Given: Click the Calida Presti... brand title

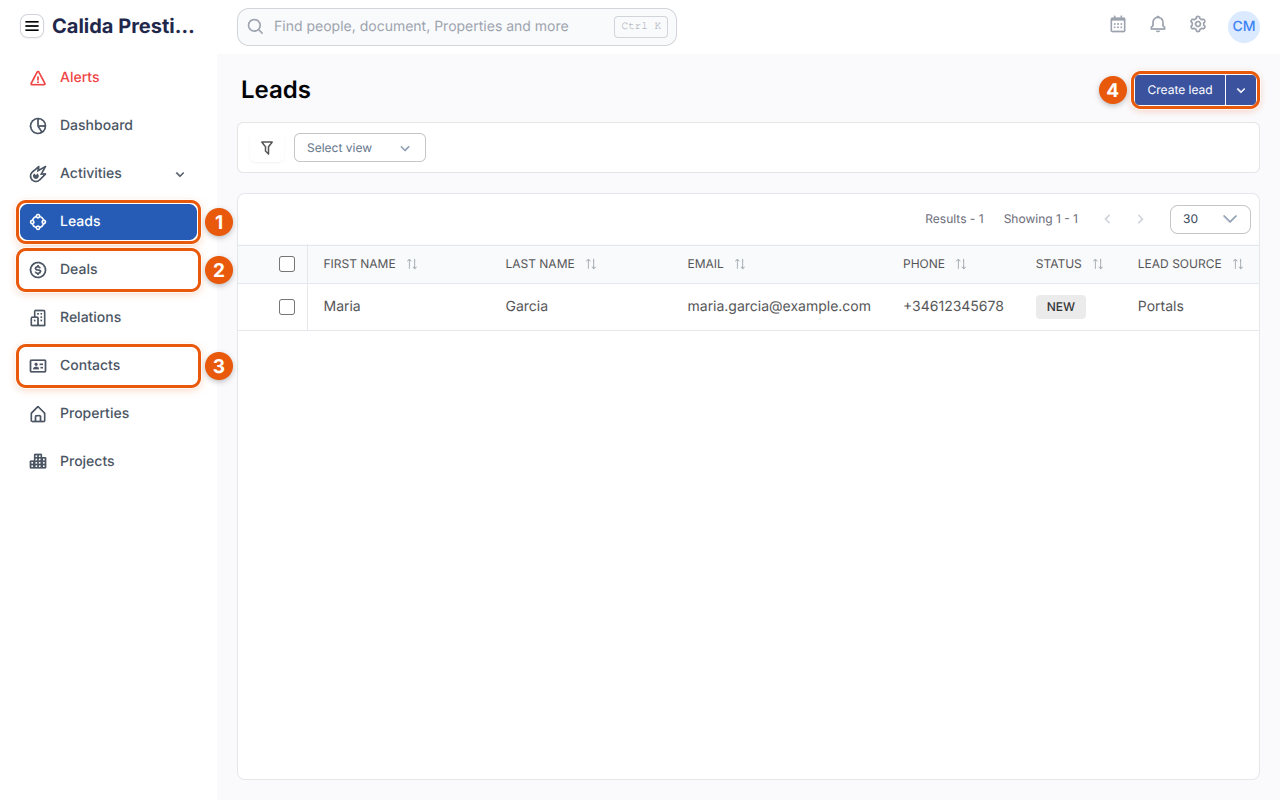Looking at the screenshot, I should point(124,27).
